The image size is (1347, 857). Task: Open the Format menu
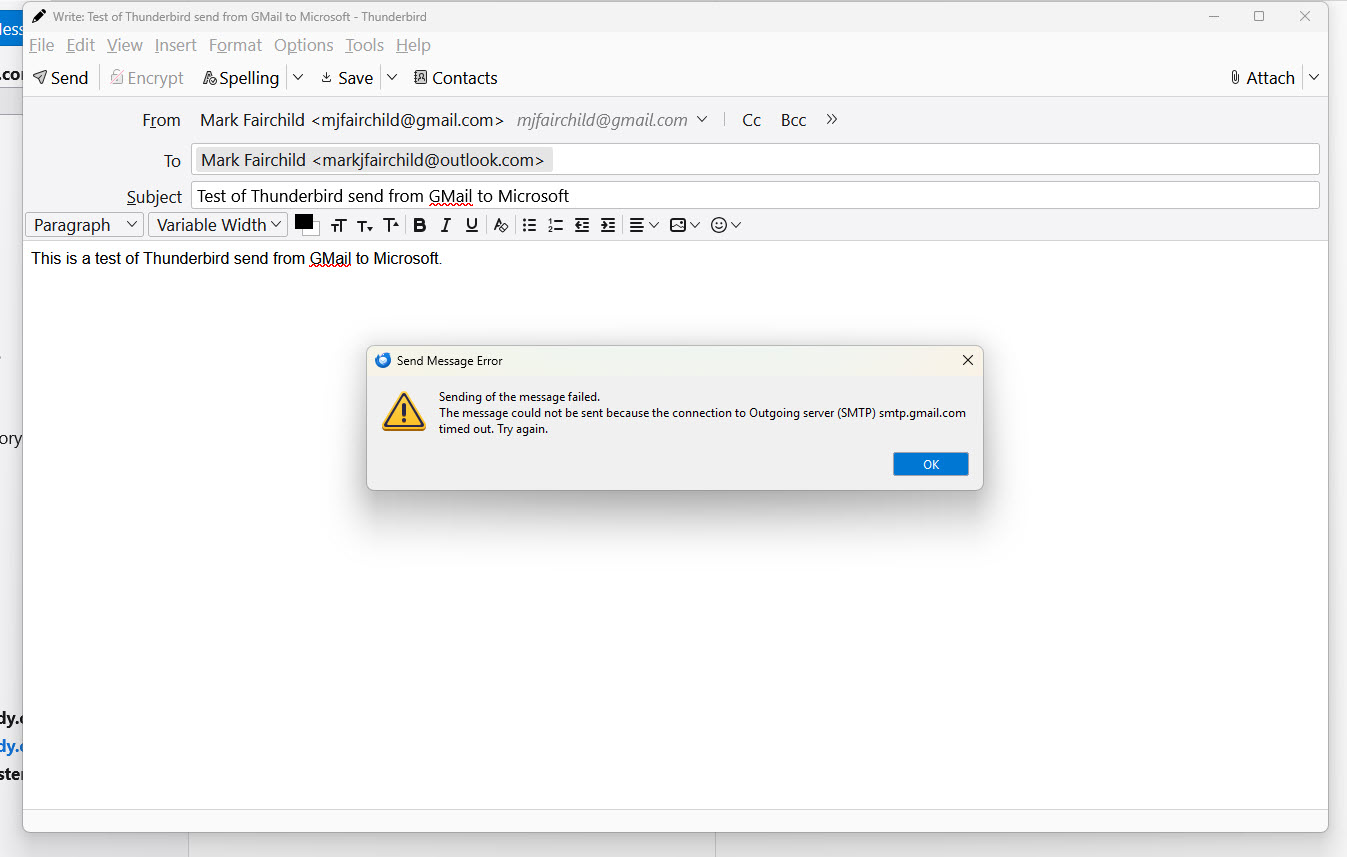[235, 45]
